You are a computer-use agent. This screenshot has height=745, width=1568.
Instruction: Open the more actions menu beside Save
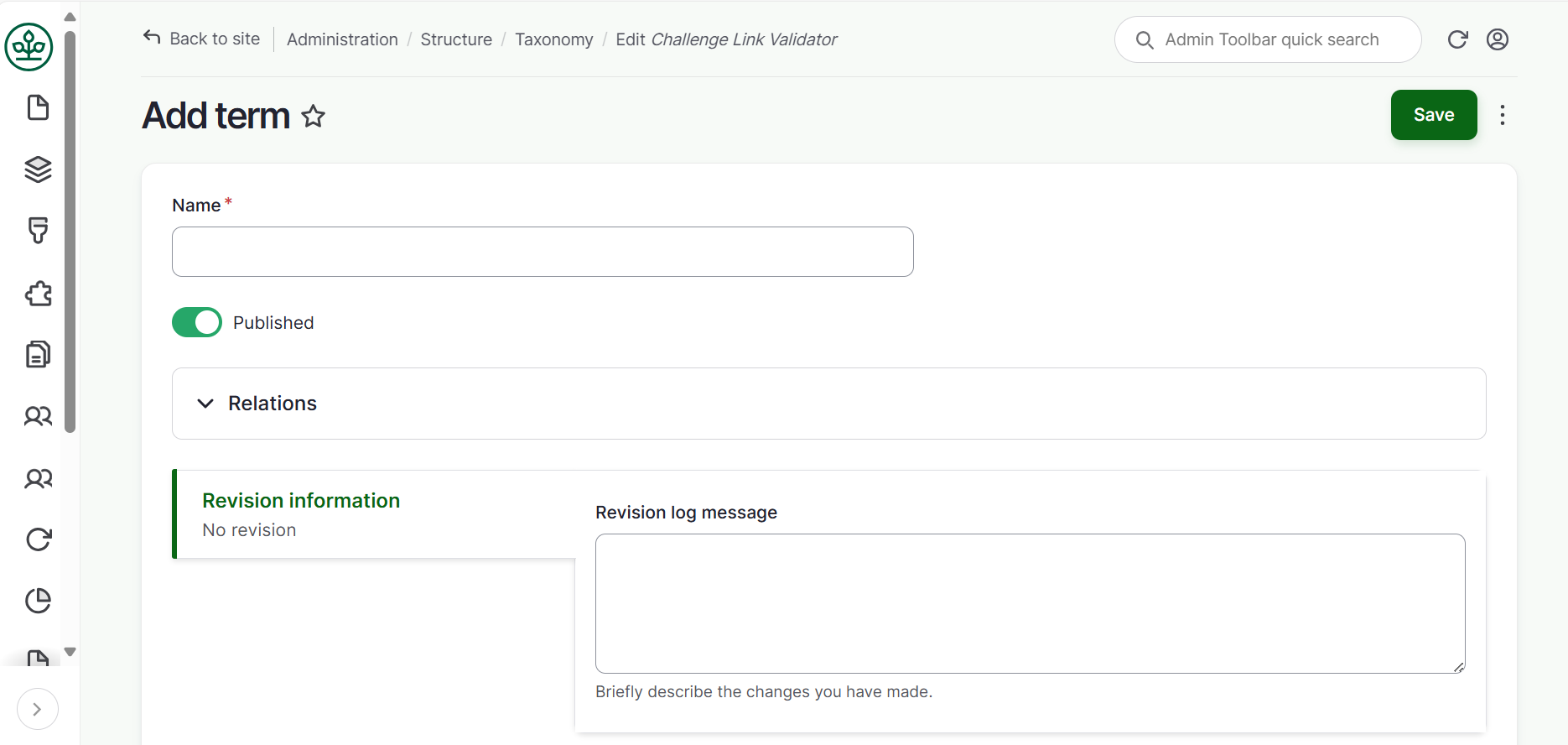pyautogui.click(x=1502, y=115)
